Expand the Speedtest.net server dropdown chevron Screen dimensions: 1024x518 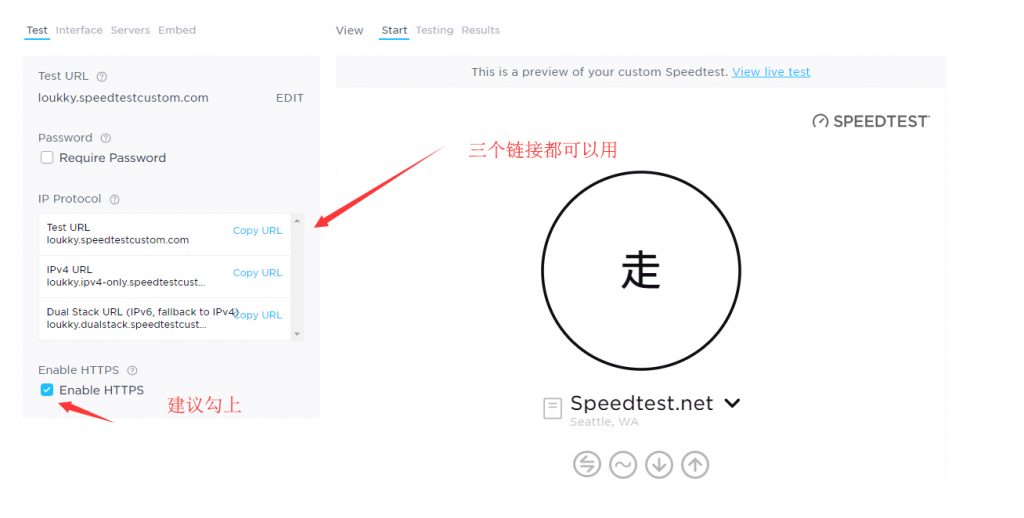(732, 403)
